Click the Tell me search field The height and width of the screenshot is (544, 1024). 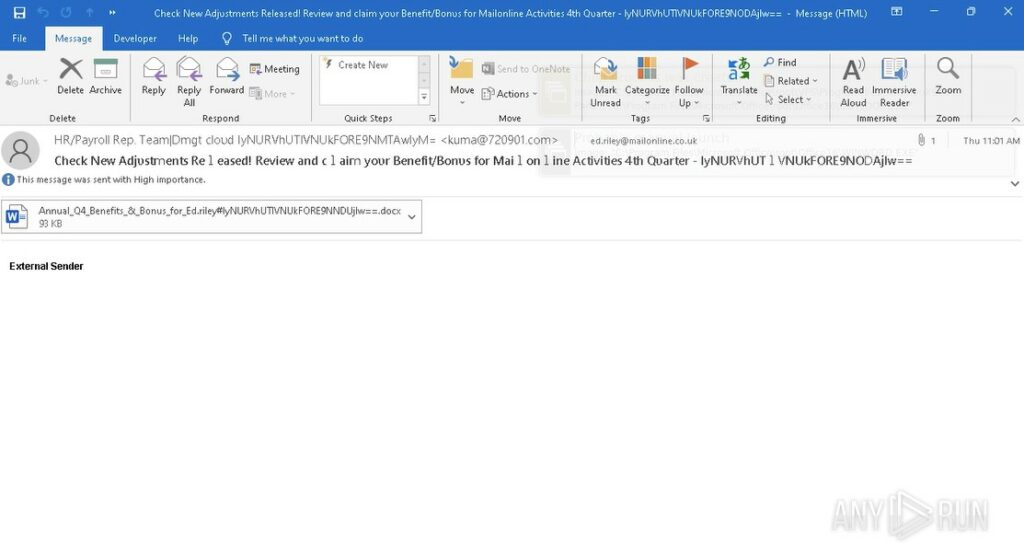click(x=302, y=38)
